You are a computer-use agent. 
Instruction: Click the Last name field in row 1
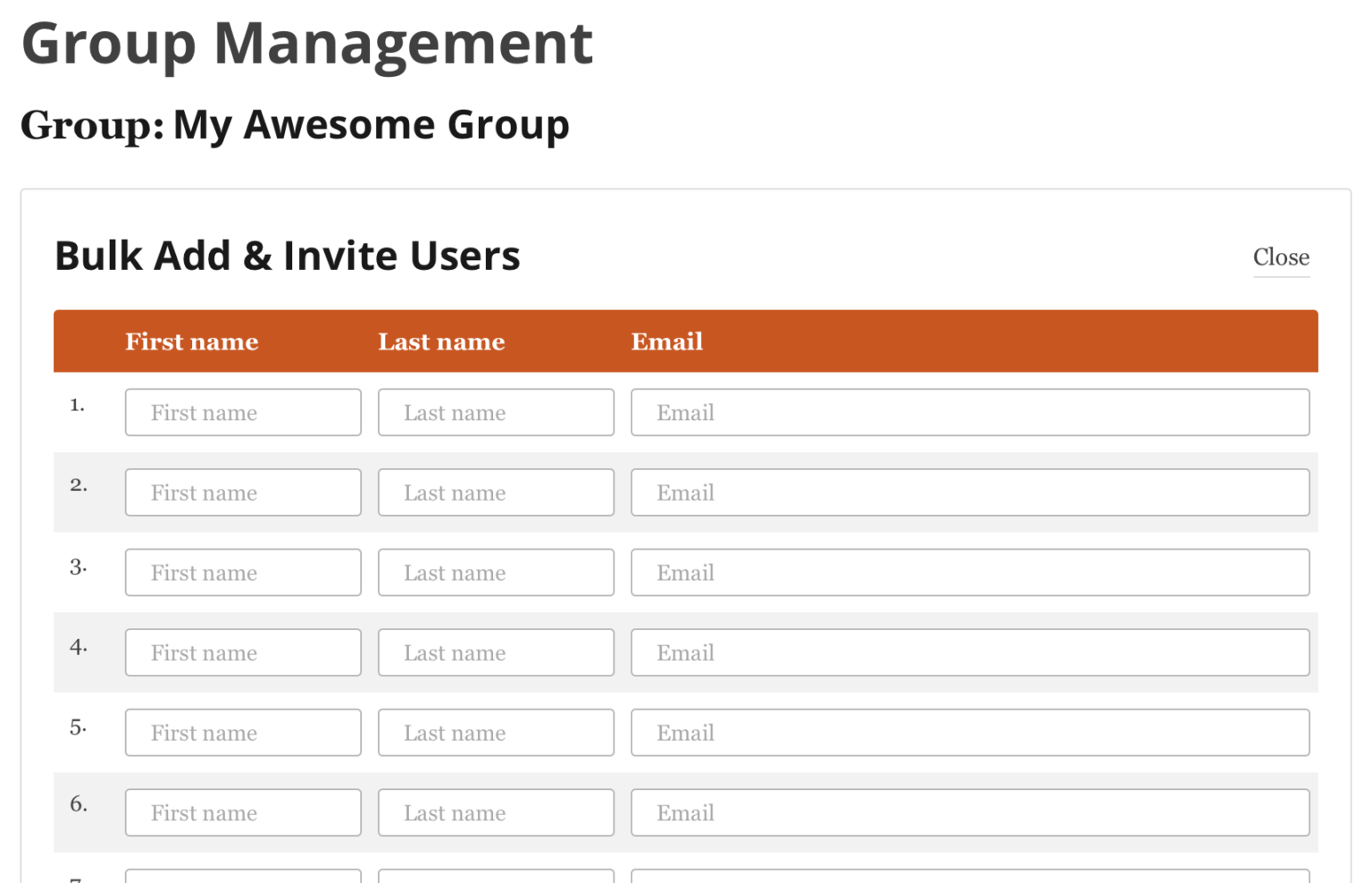pyautogui.click(x=496, y=412)
